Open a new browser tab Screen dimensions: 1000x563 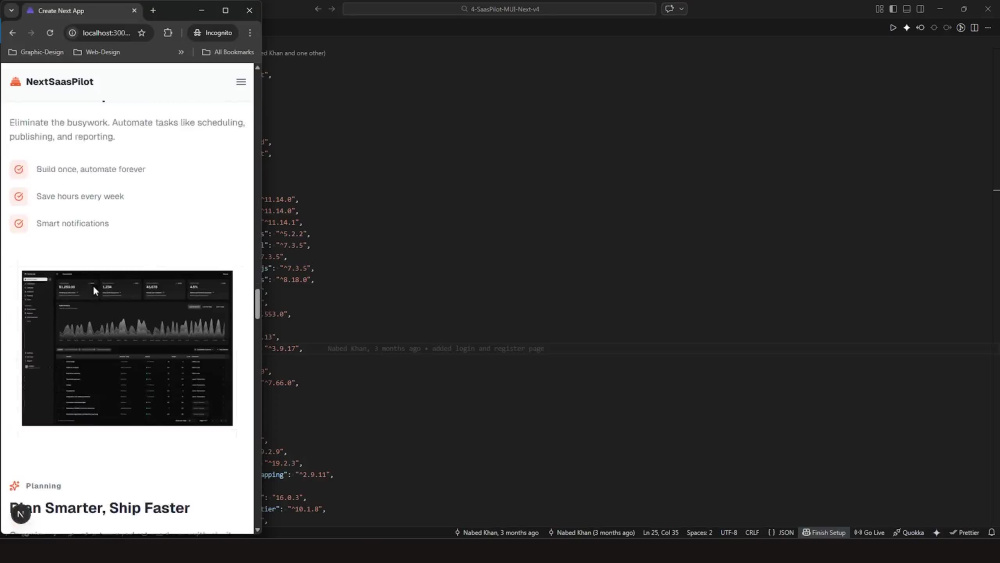click(153, 11)
